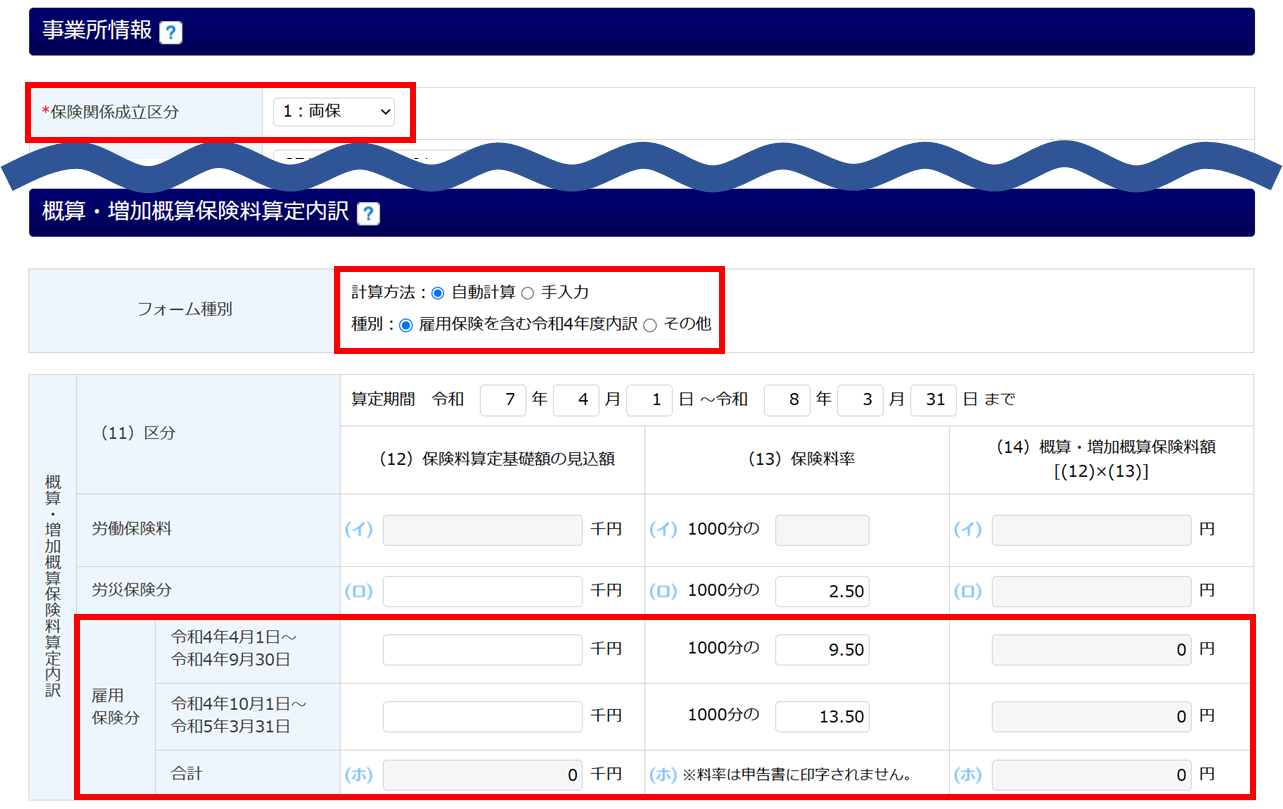Click the start year field showing 7

pos(503,400)
